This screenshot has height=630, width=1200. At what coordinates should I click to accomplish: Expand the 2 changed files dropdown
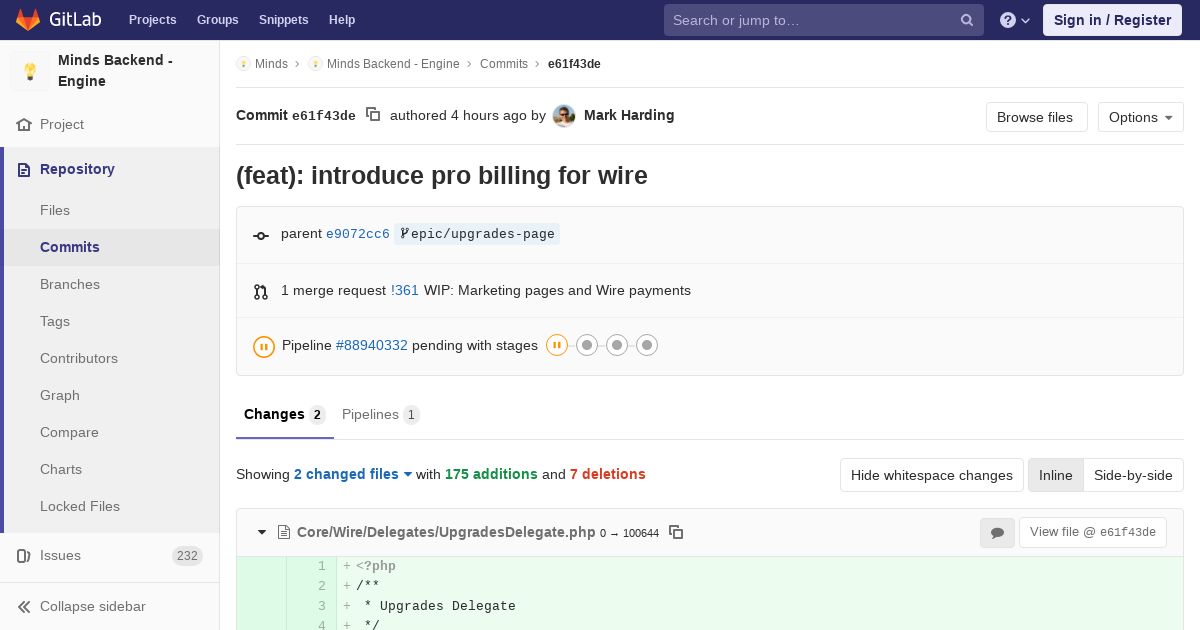pyautogui.click(x=353, y=474)
